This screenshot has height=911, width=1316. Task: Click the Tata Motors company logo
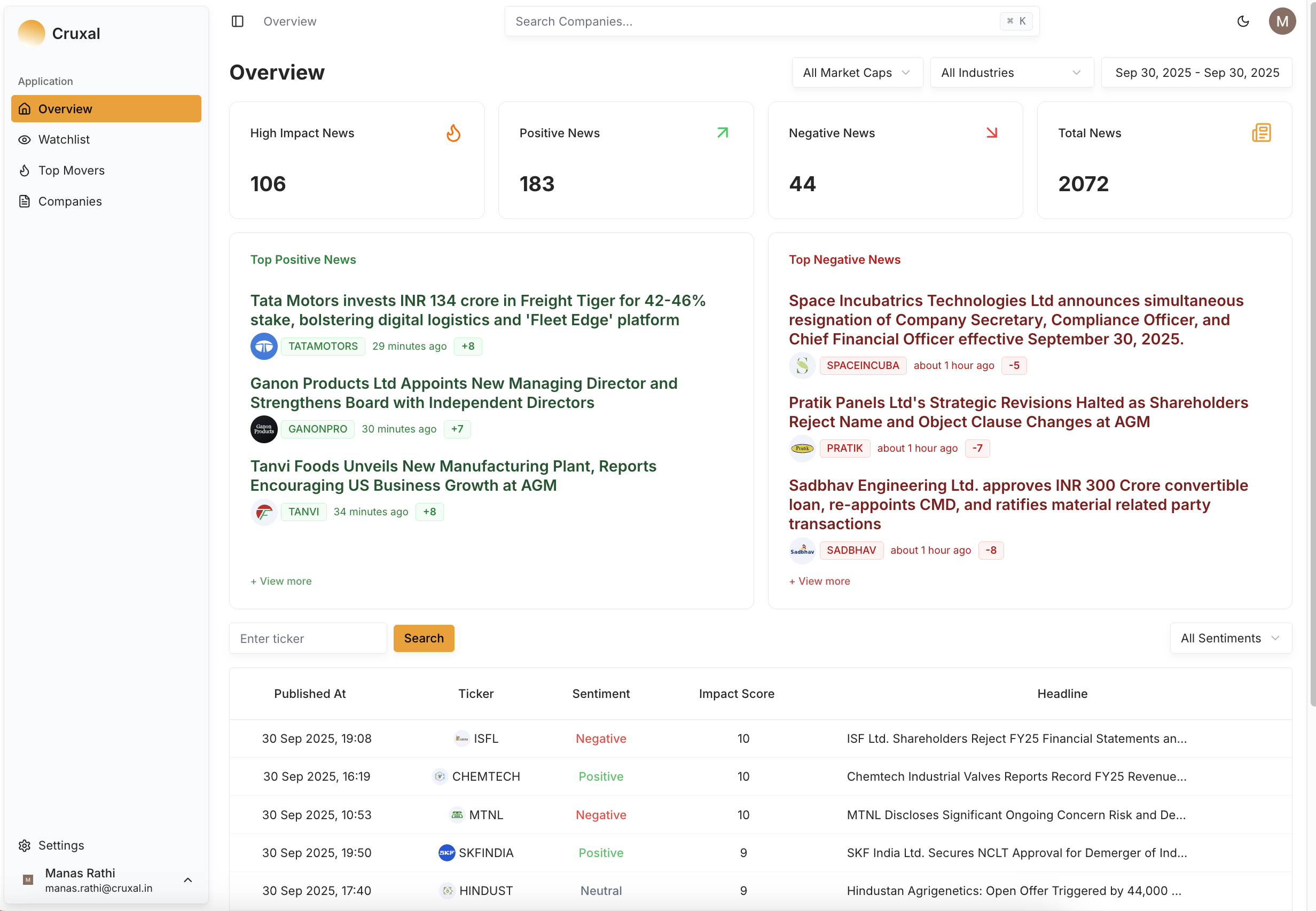tap(264, 346)
